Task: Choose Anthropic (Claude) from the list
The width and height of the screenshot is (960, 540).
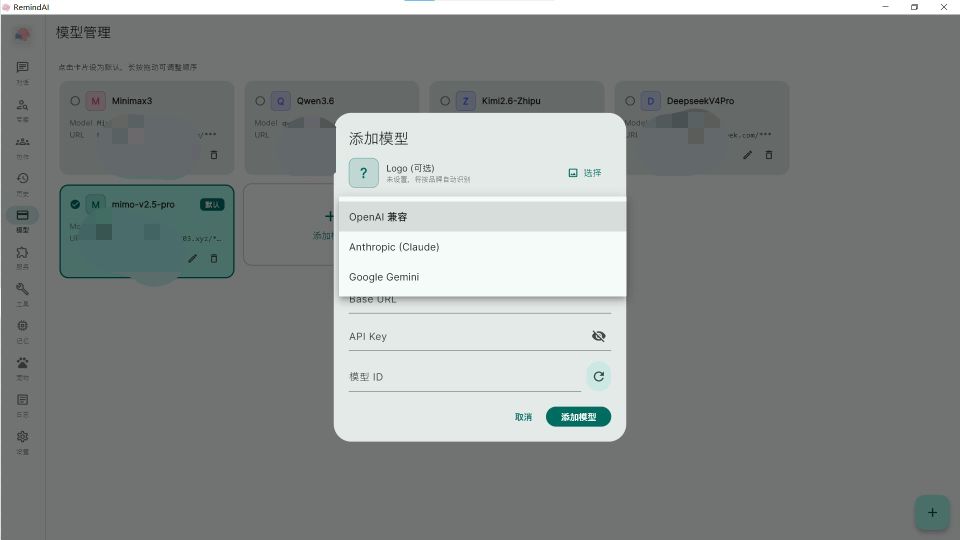Action: (482, 247)
